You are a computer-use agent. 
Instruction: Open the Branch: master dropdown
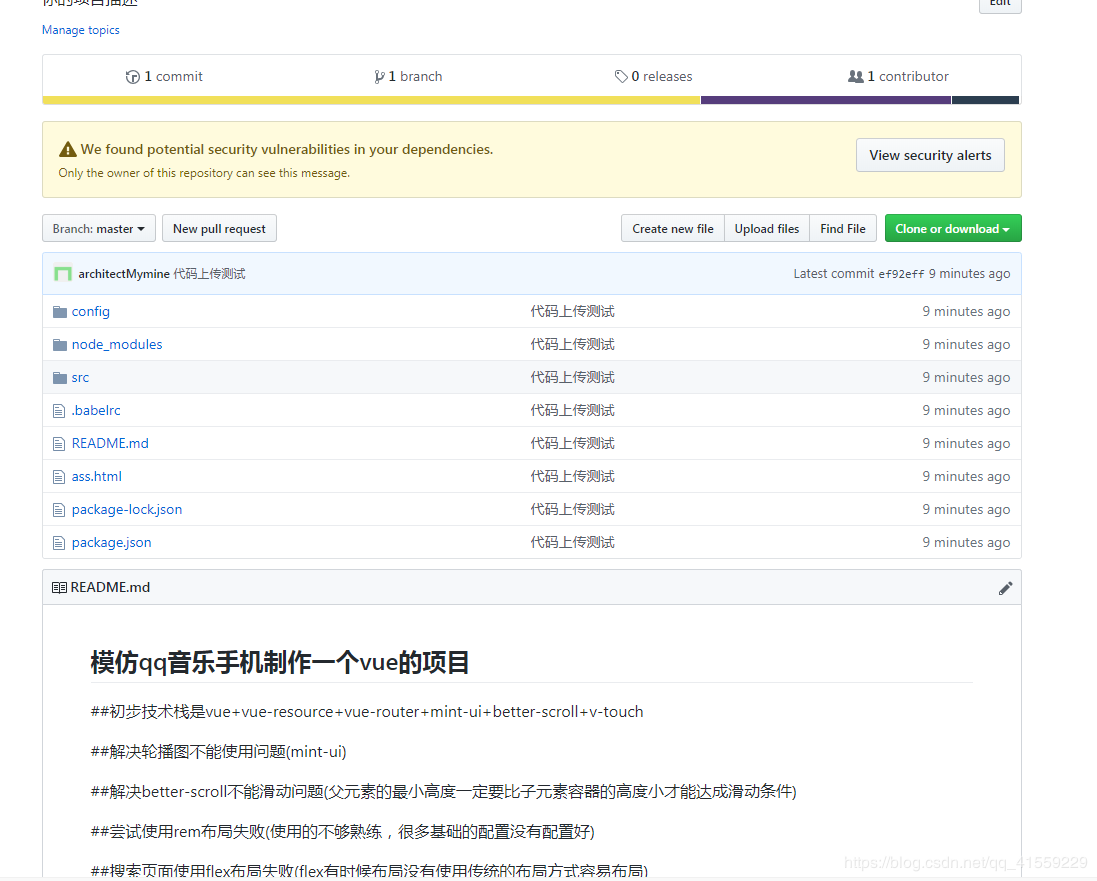click(x=99, y=229)
